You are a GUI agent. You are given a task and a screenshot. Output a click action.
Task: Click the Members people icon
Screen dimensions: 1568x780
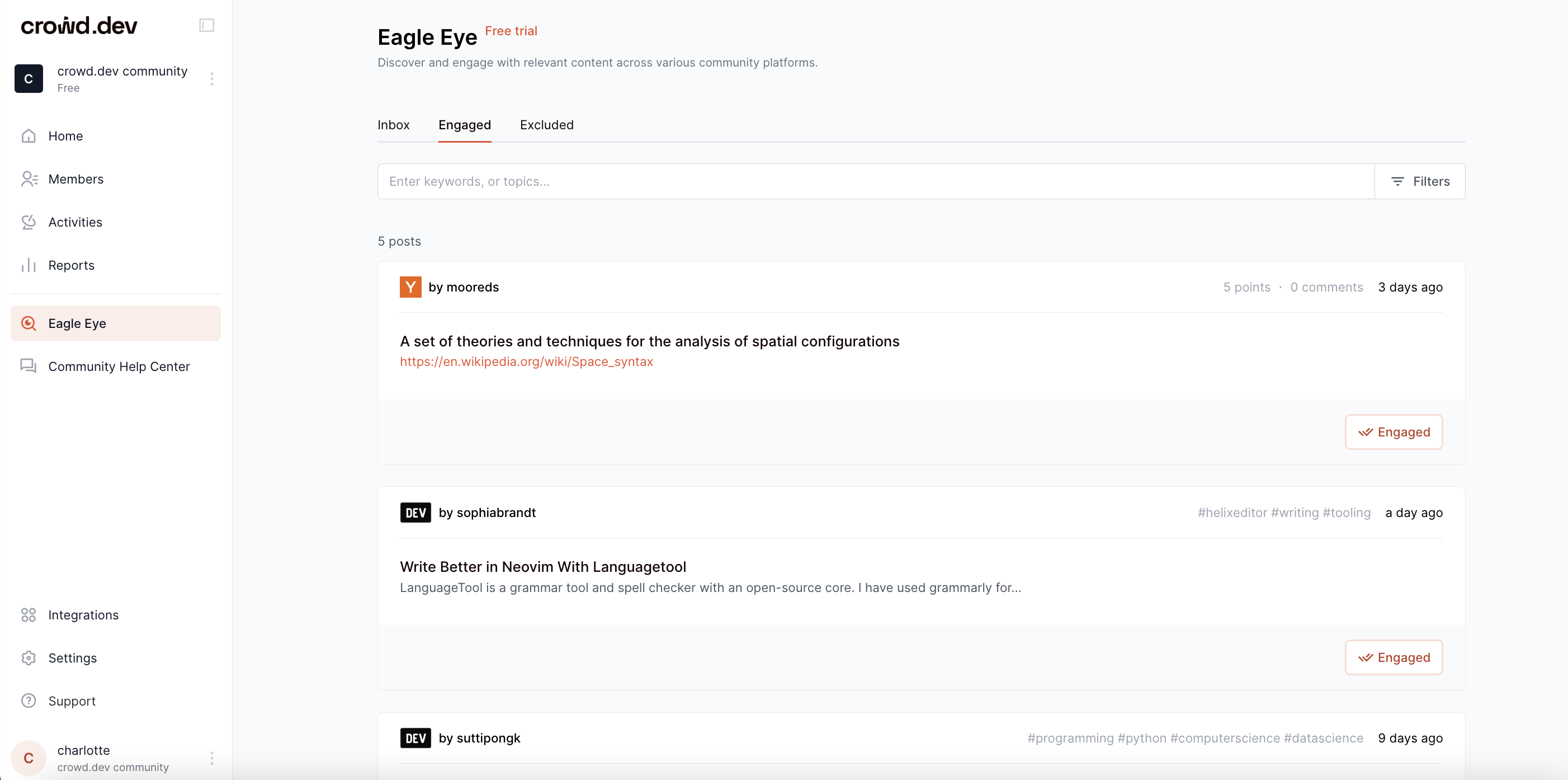tap(29, 179)
